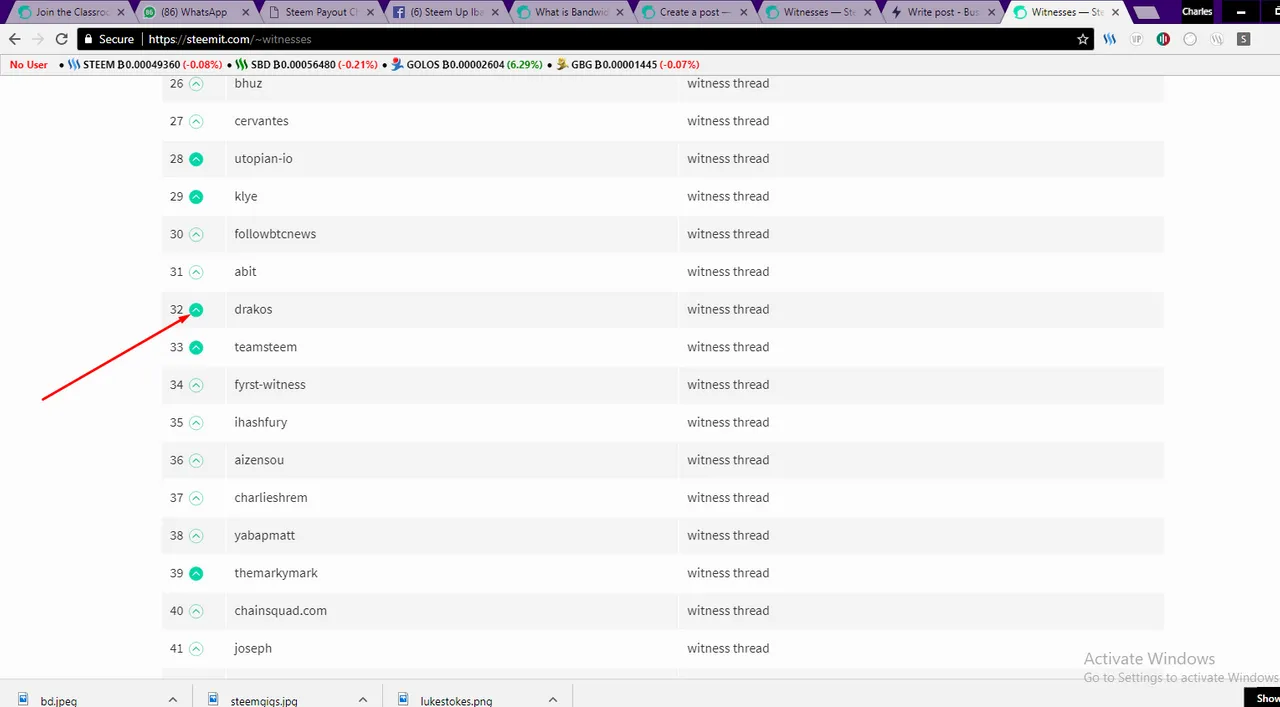Click the blue Steem waves extension icon
Screen dimensions: 1280x707
click(1111, 39)
